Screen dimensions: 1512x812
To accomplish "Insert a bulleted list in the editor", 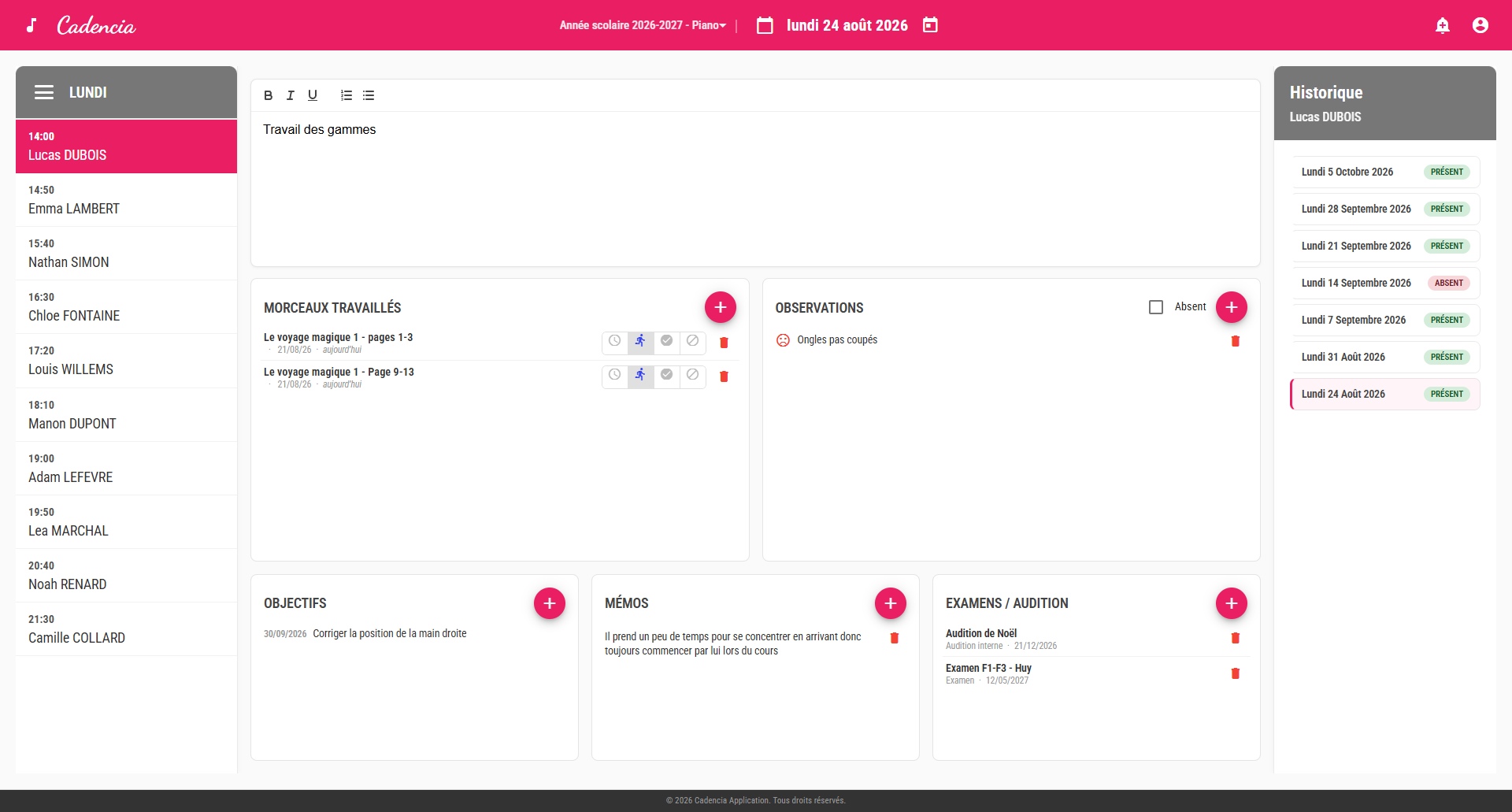I will [x=369, y=95].
